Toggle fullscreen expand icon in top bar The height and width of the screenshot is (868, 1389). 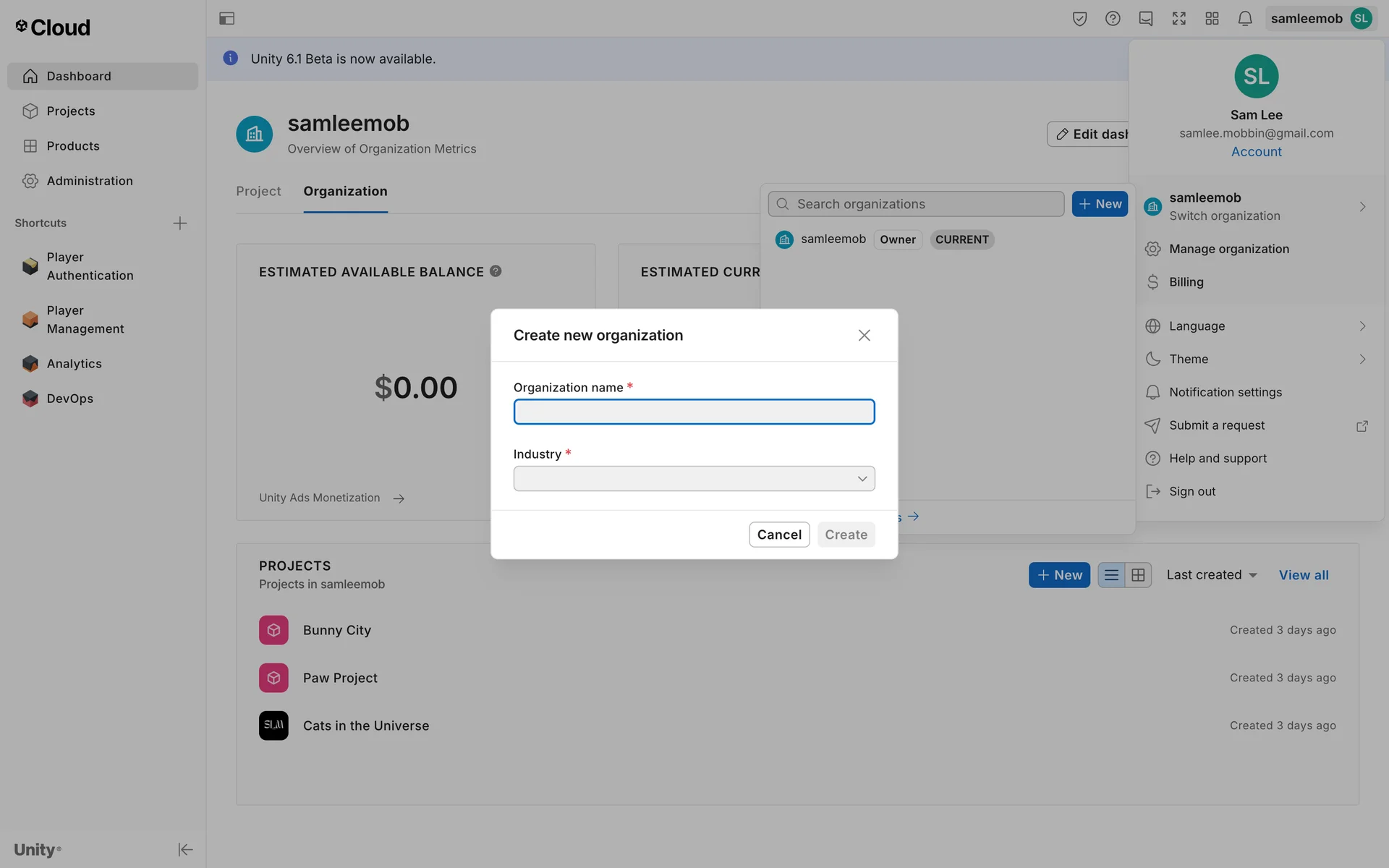click(1178, 19)
